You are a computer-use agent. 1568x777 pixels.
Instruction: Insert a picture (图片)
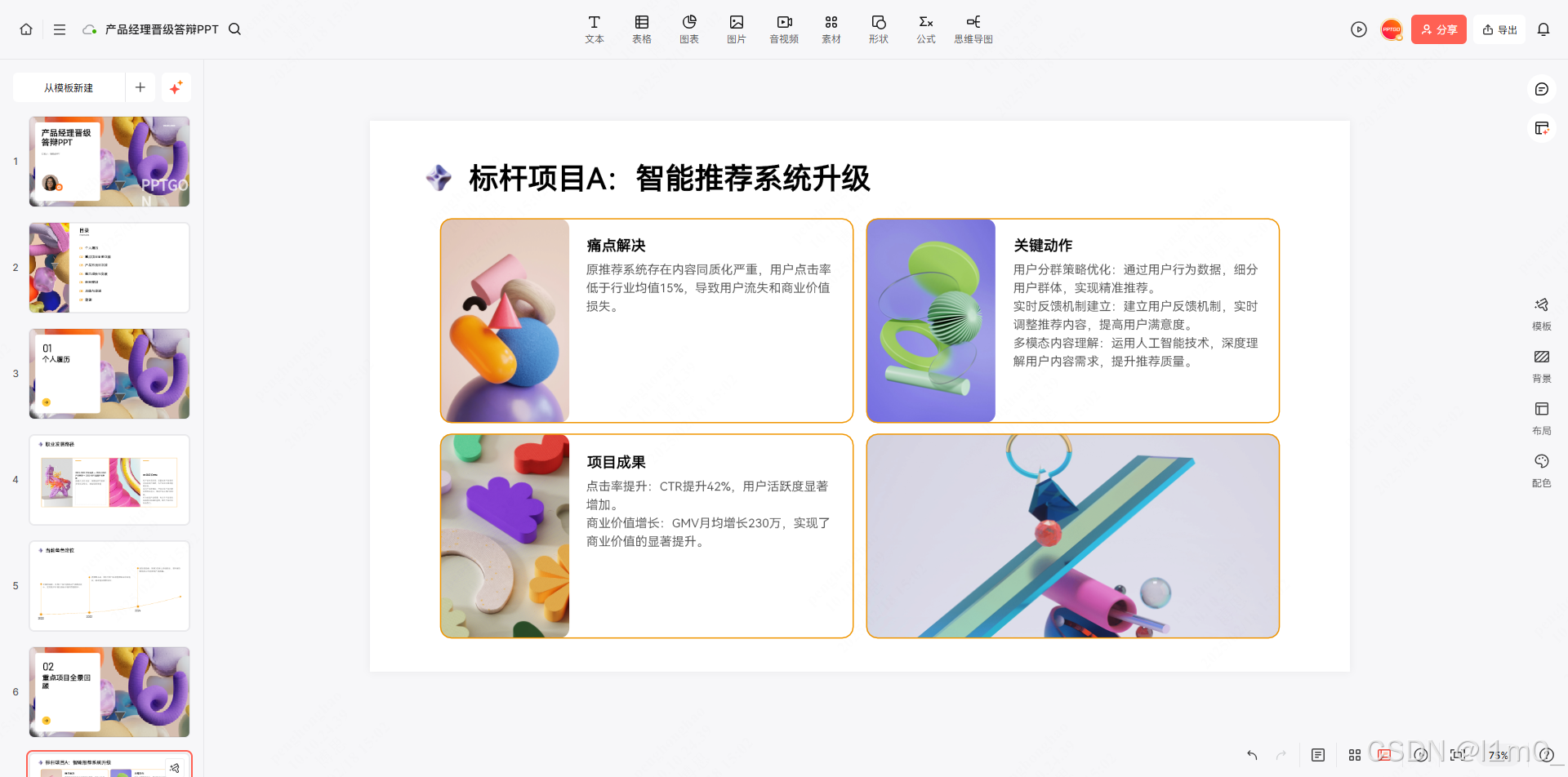click(737, 29)
